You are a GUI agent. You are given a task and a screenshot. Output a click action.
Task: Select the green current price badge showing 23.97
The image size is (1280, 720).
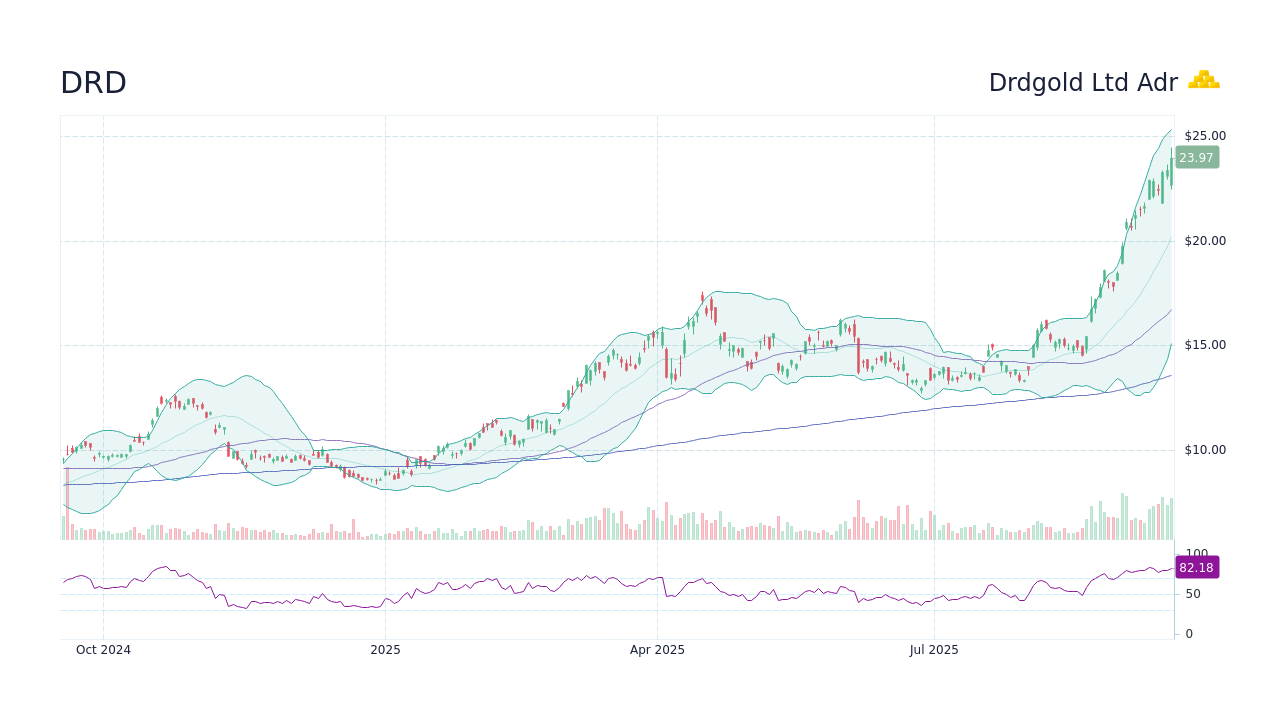click(x=1196, y=157)
